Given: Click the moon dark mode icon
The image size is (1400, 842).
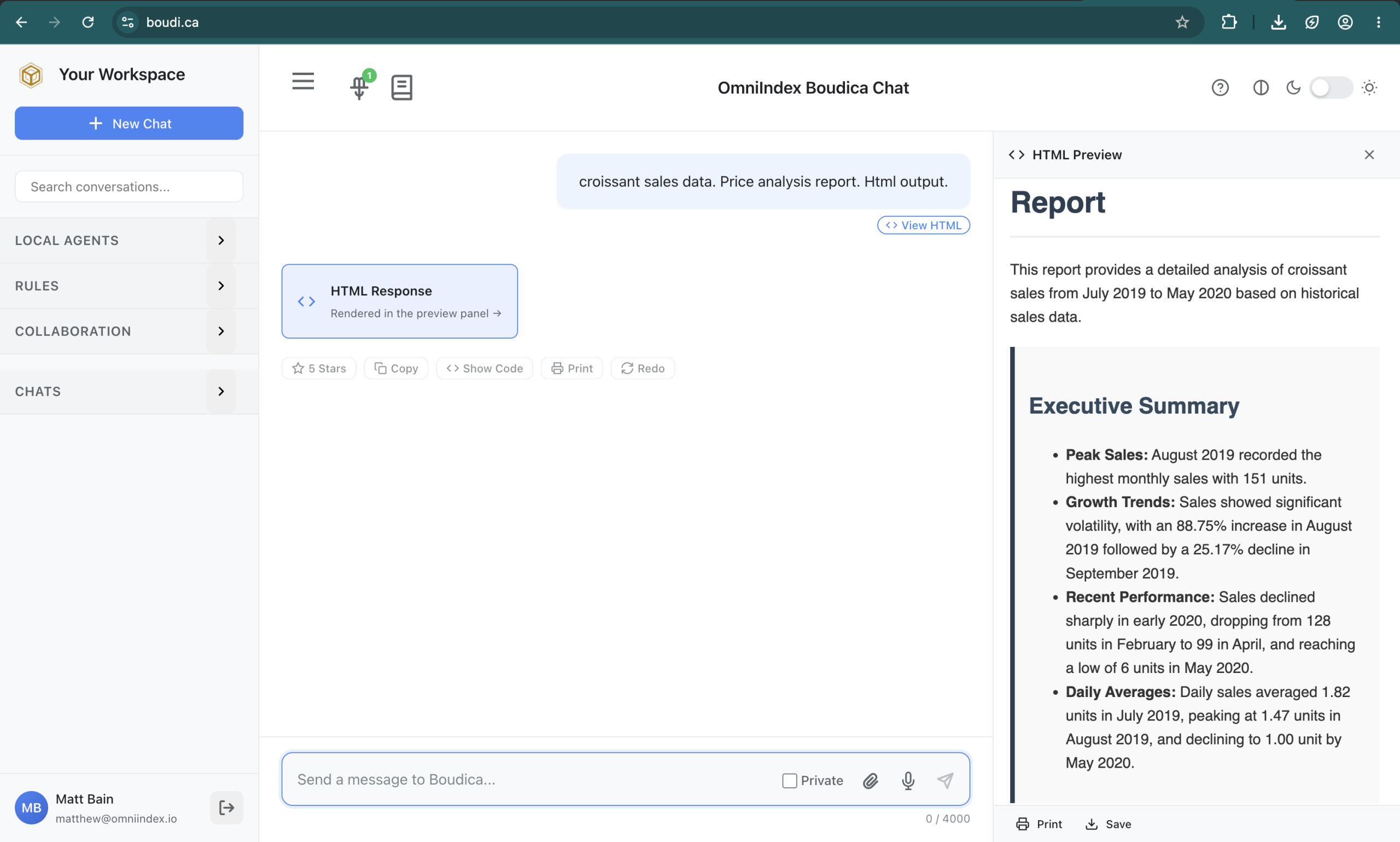Looking at the screenshot, I should pos(1293,88).
